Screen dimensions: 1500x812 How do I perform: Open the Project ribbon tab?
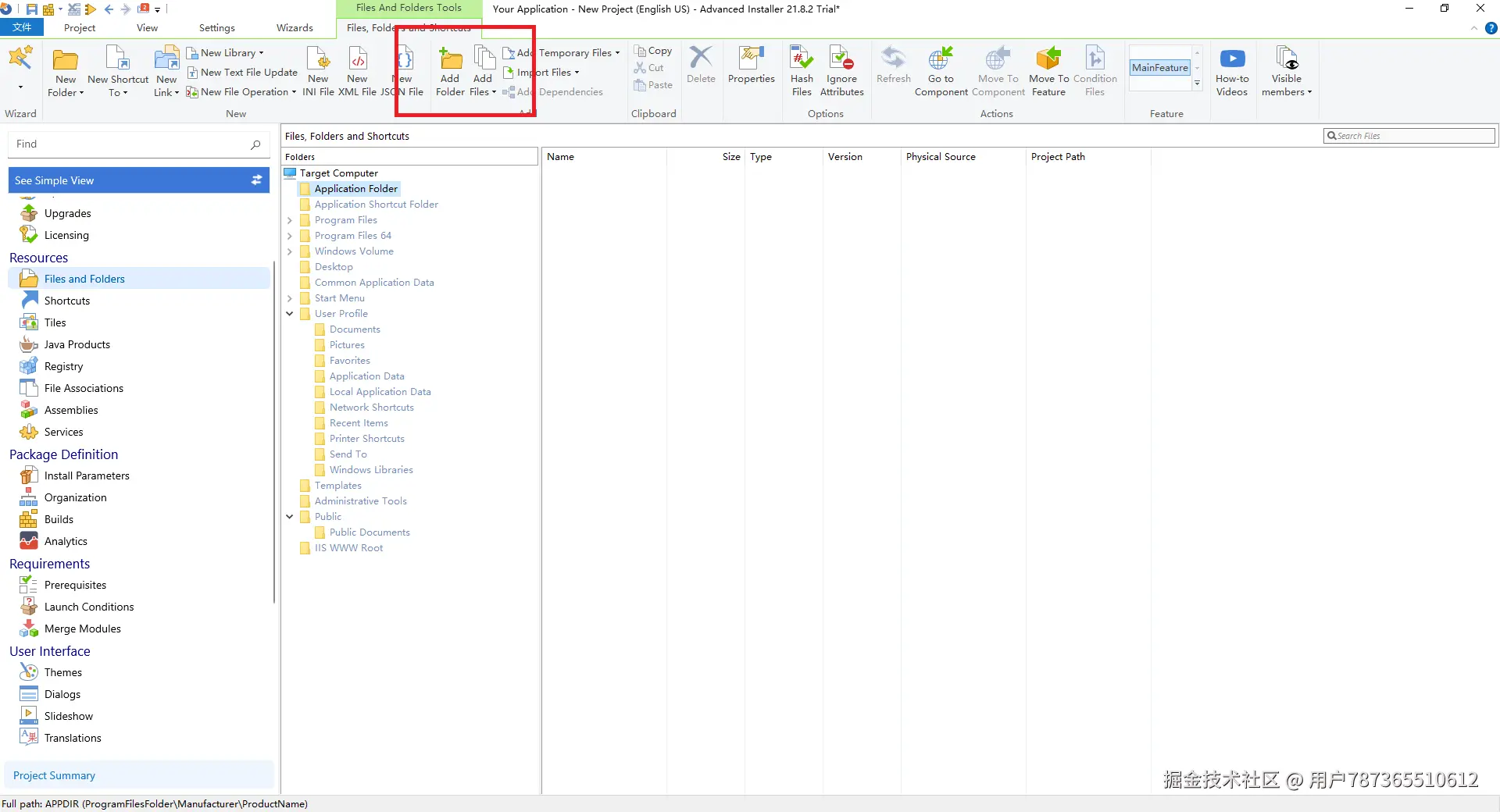[x=80, y=27]
